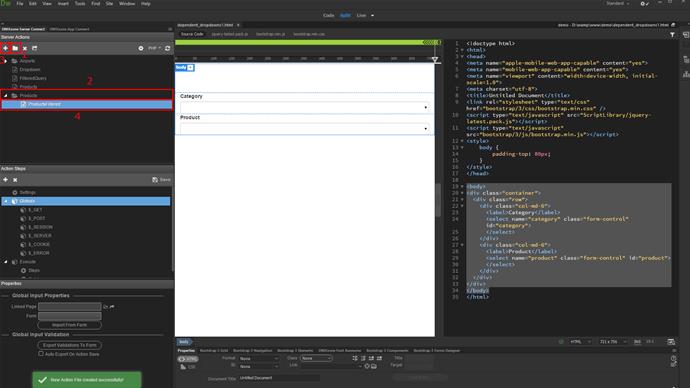
Task: Select Settings in Action Steps
Action: (27, 193)
